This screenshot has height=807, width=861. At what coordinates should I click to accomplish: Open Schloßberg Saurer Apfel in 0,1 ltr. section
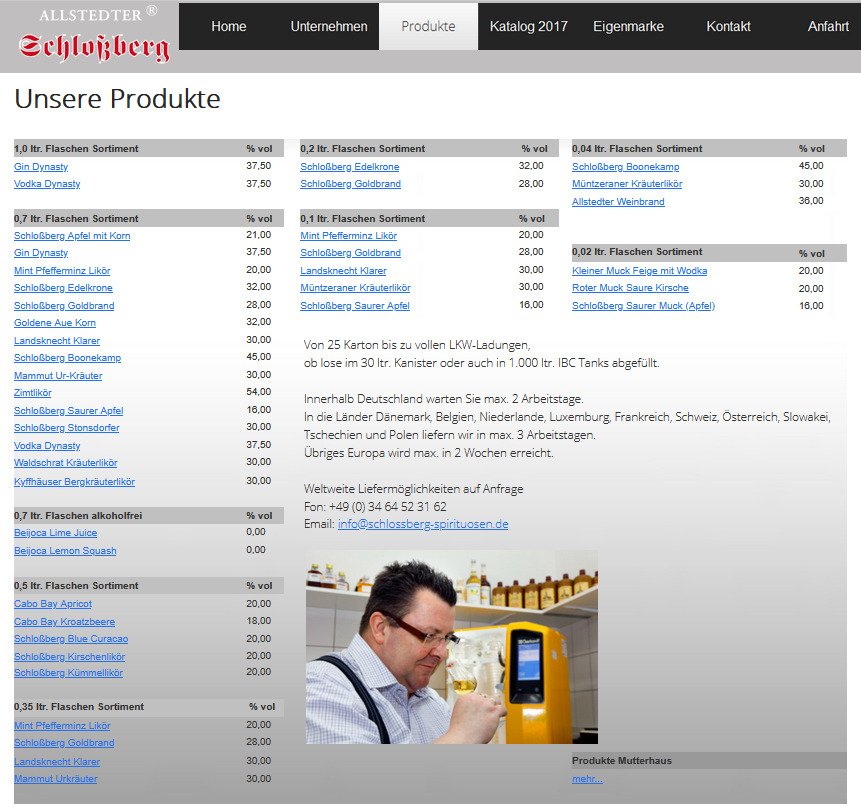pos(355,306)
